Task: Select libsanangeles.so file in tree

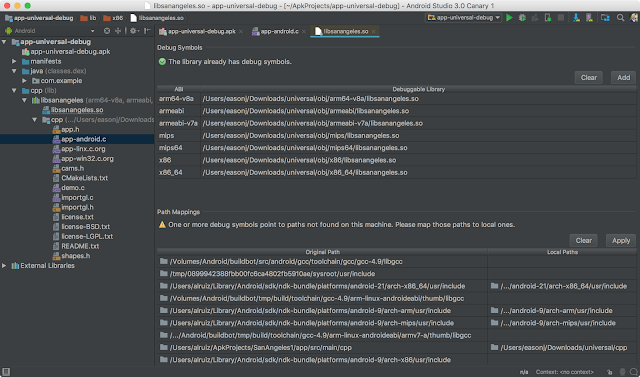Action: point(73,110)
